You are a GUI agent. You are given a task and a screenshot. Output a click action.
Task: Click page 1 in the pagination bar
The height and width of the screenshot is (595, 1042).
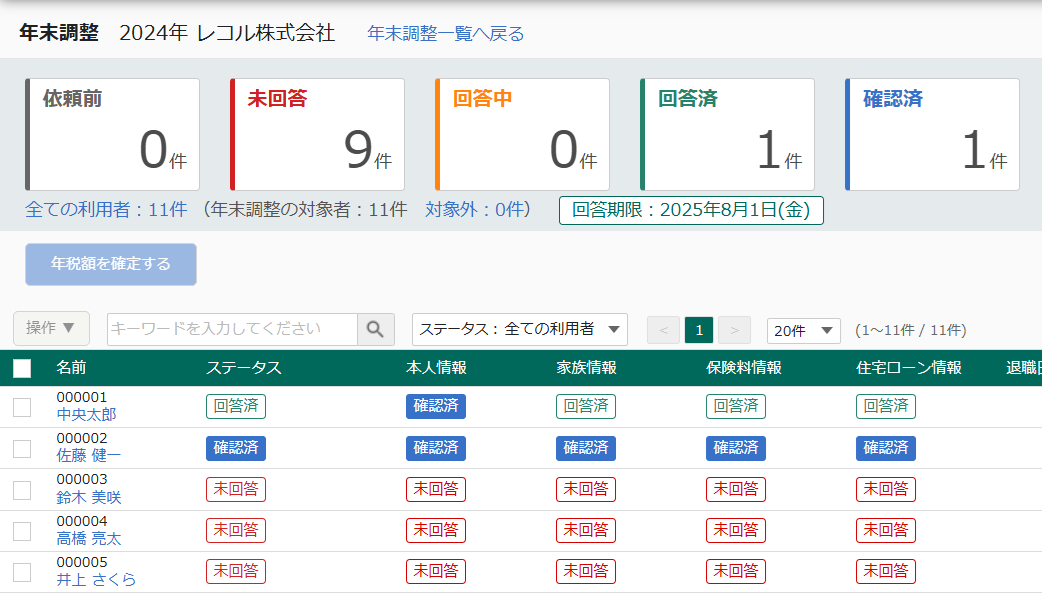click(698, 328)
